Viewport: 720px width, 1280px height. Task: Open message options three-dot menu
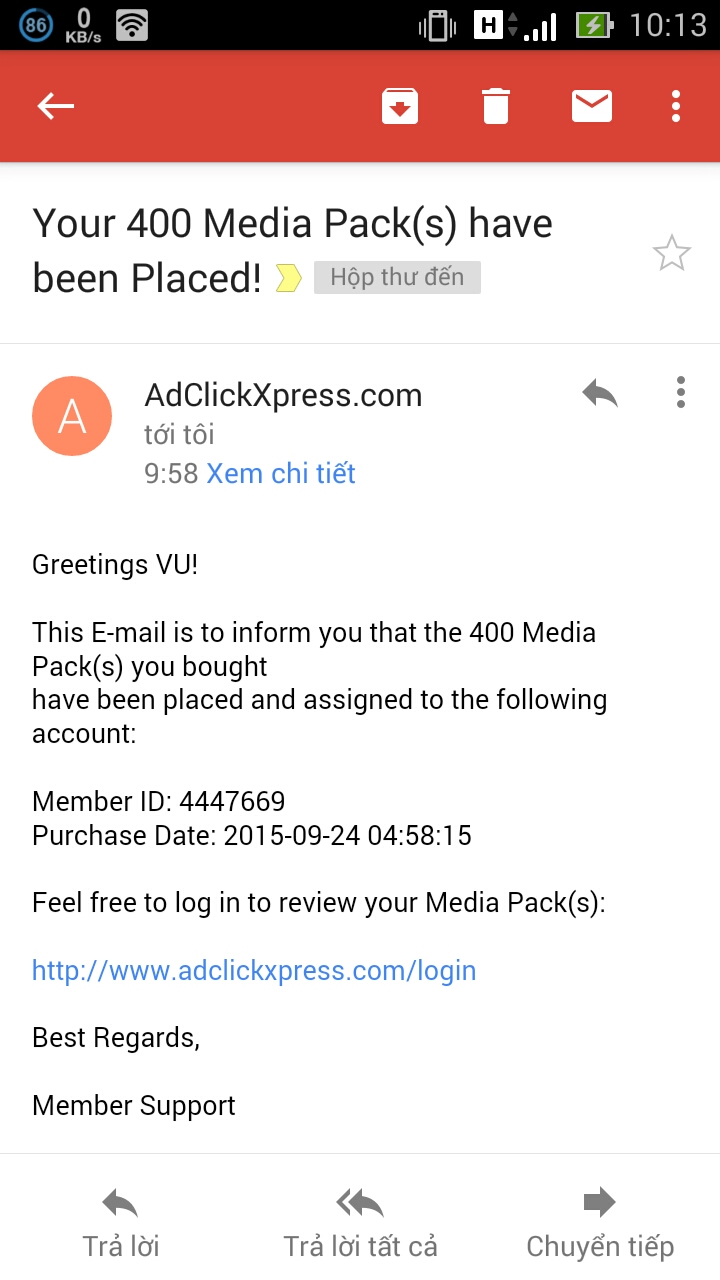point(681,392)
